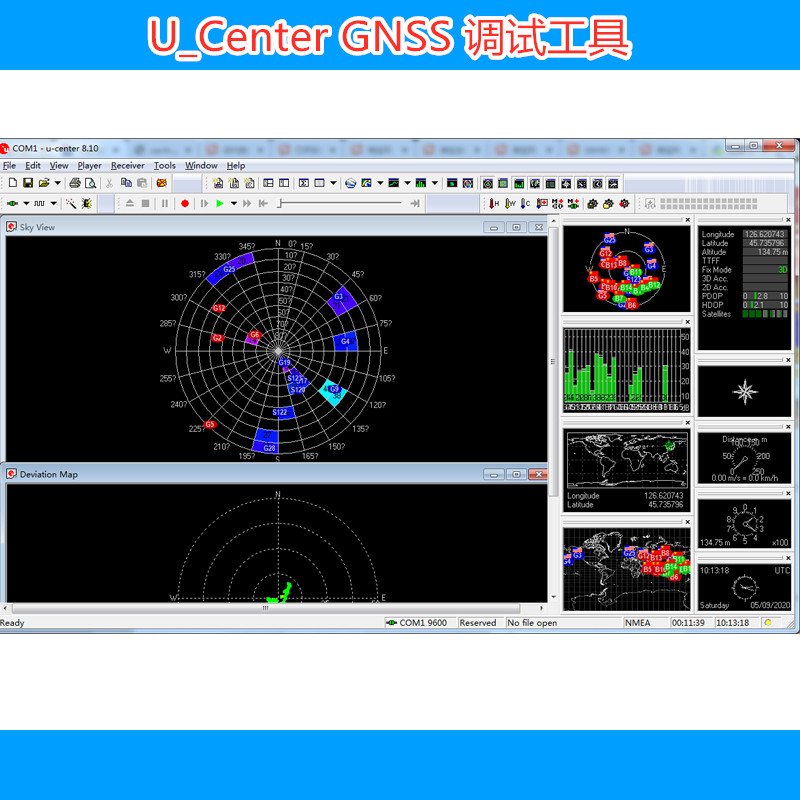Expand the Table view dropdown arrow
This screenshot has width=800, height=800.
(333, 183)
